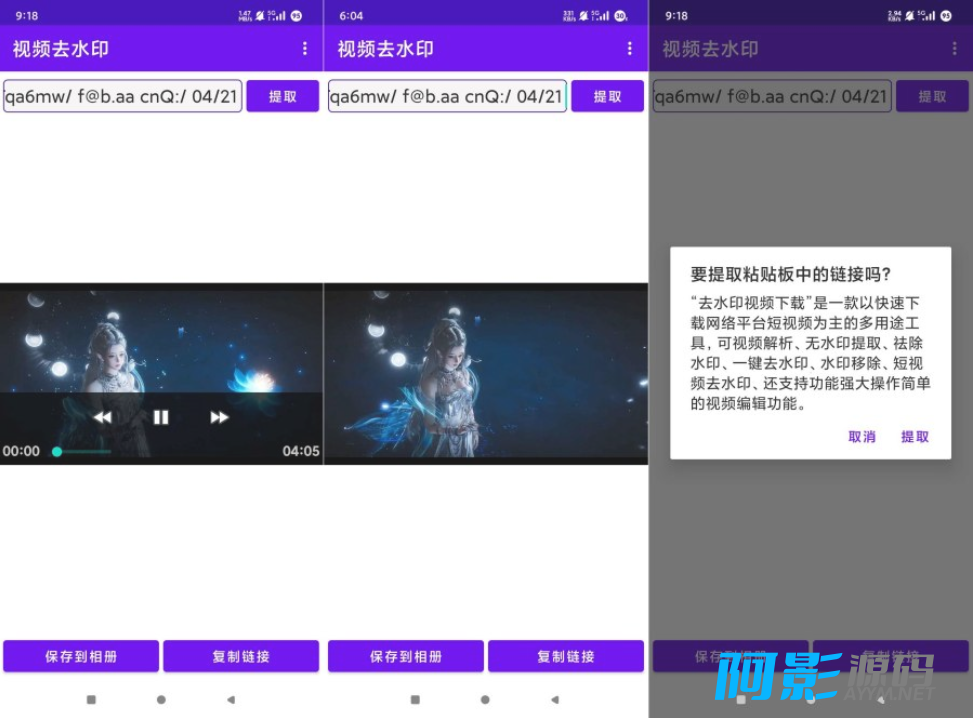Click the 04:05 duration label on the video
973x718 pixels.
coord(301,451)
